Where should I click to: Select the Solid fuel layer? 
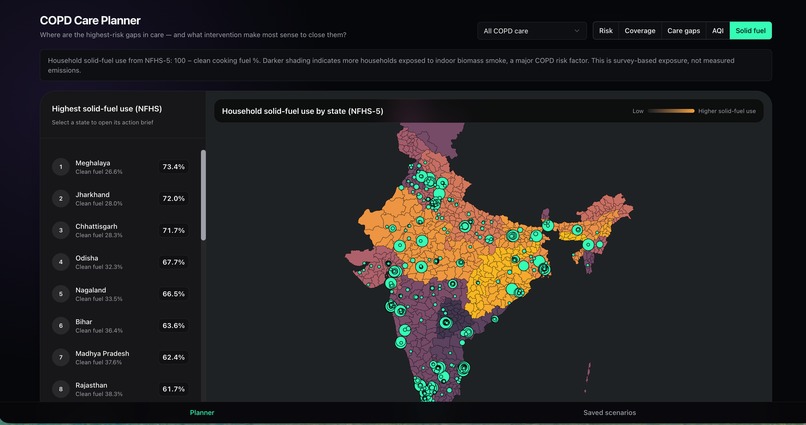[750, 31]
